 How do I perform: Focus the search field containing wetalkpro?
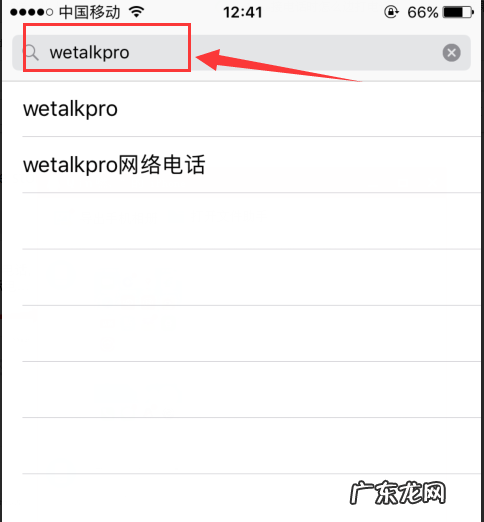pyautogui.click(x=241, y=53)
